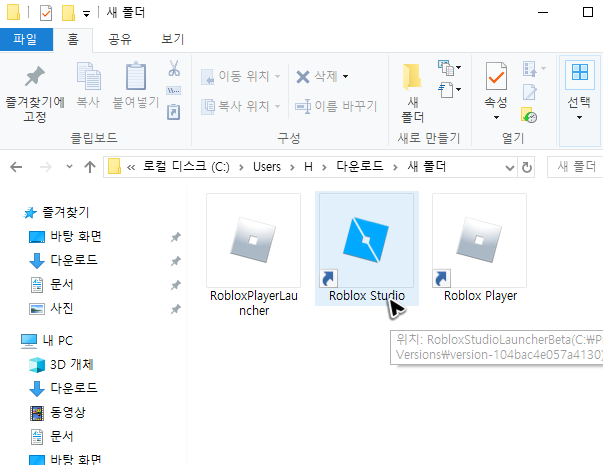Click the edit document icon
603x465 pixels.
coord(530,92)
